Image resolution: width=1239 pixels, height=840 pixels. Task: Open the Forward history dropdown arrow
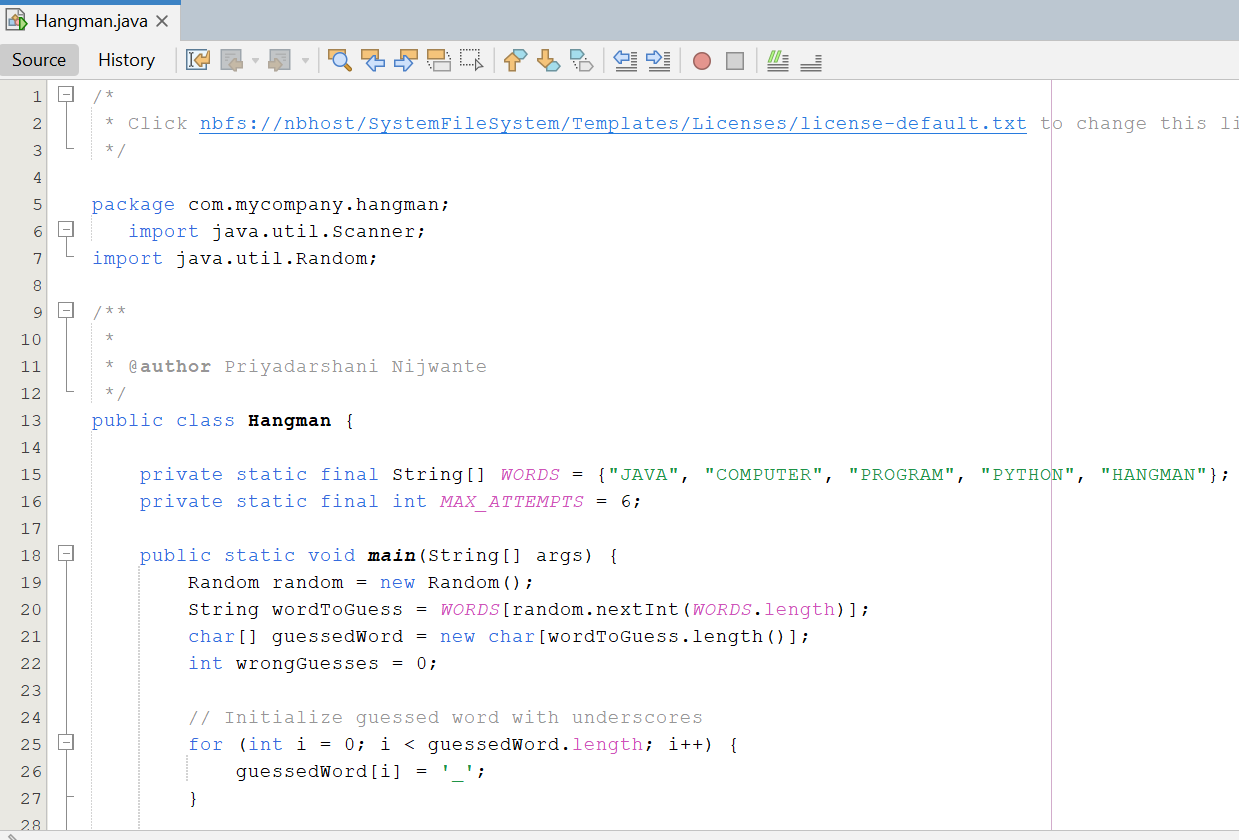pos(304,60)
